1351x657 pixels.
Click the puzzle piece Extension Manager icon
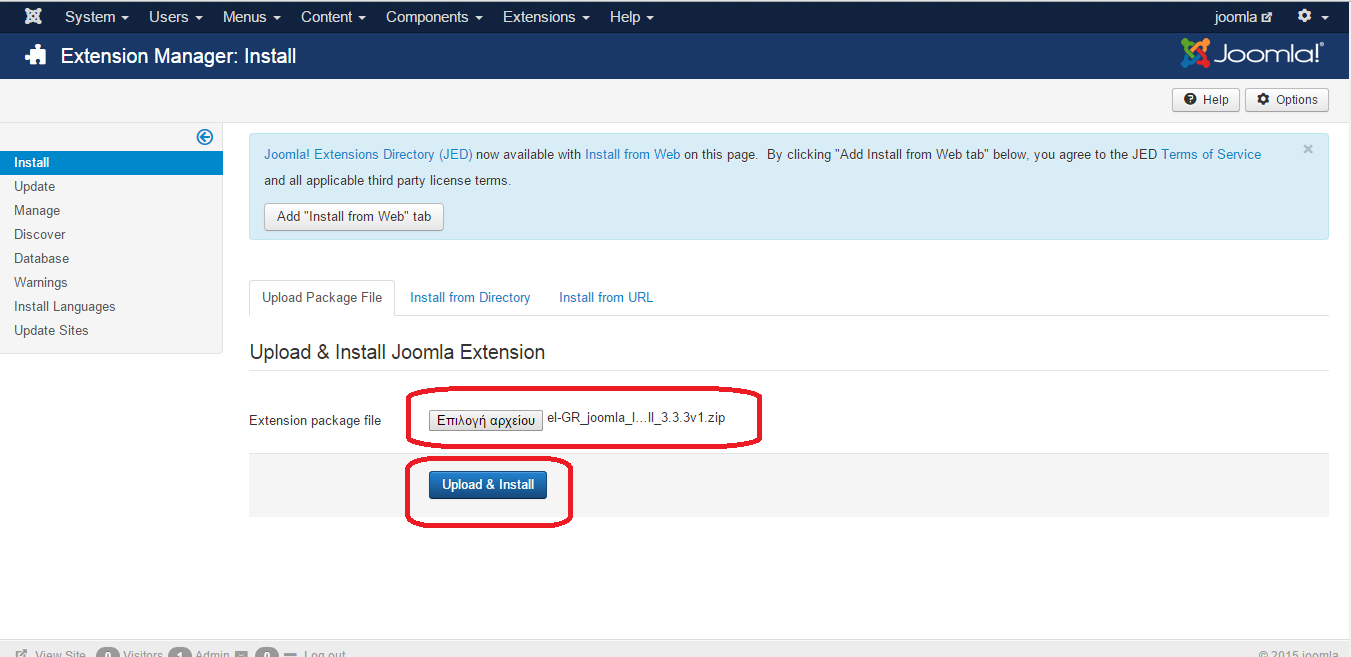click(36, 56)
